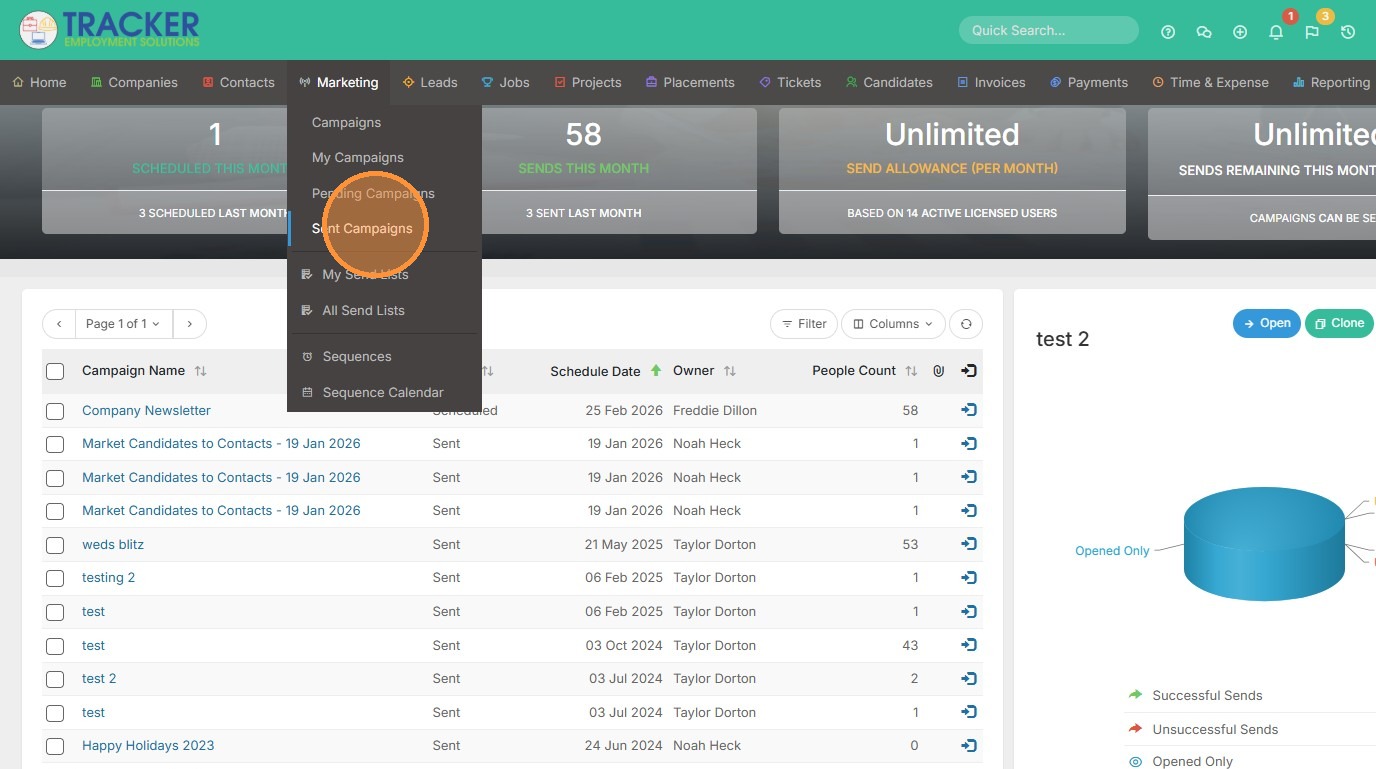
Task: Open the Candidates tab in navigation
Action: (x=888, y=82)
